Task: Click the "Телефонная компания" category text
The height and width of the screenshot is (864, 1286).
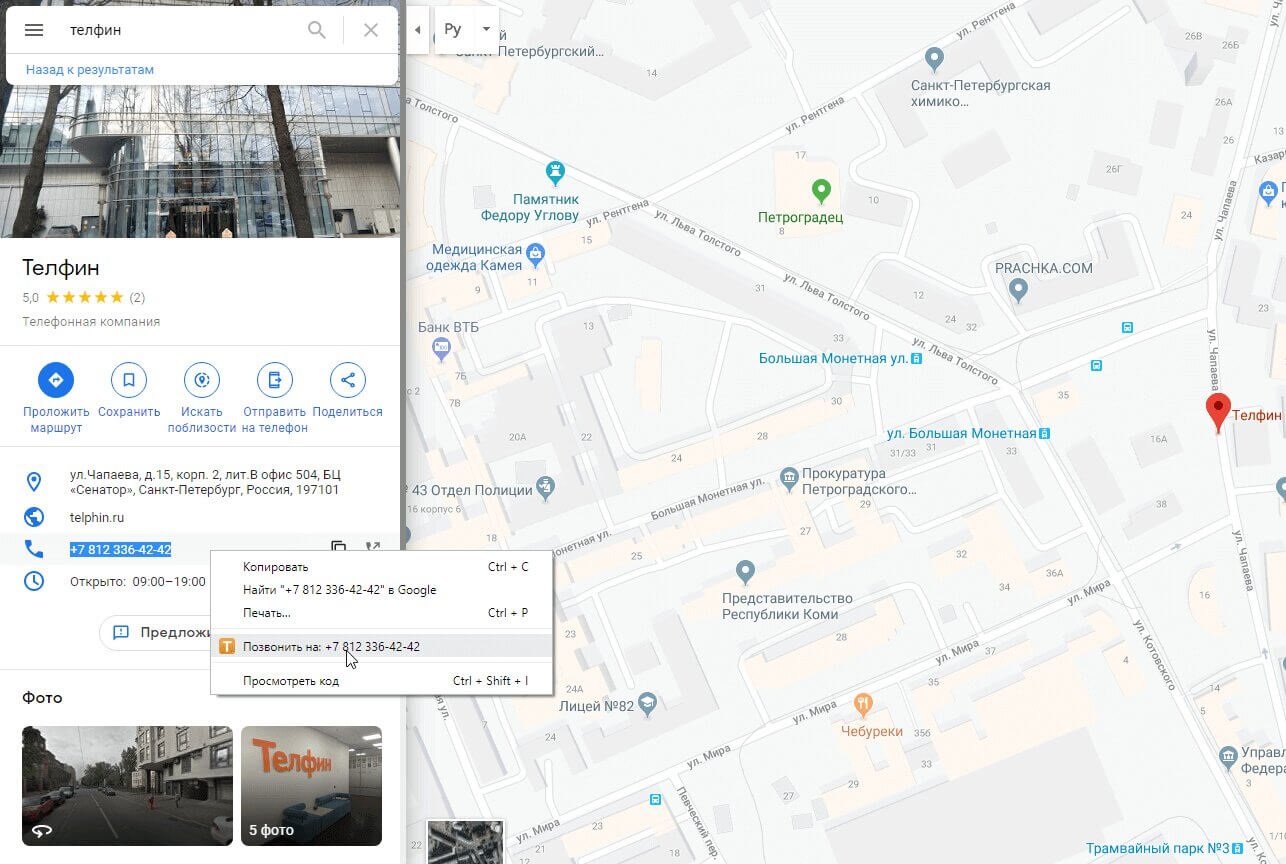Action: click(x=91, y=322)
